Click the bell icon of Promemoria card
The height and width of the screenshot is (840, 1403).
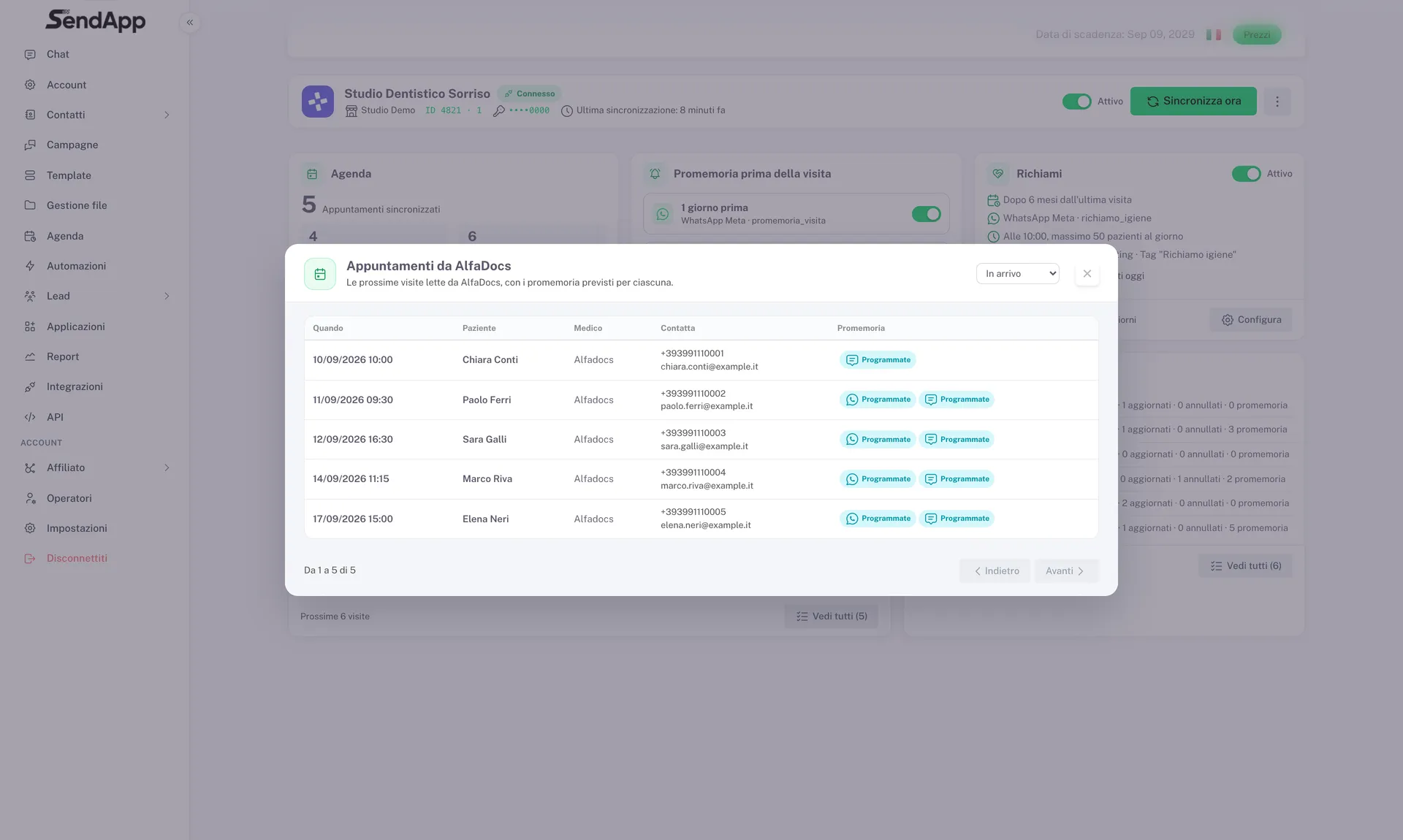(x=655, y=174)
